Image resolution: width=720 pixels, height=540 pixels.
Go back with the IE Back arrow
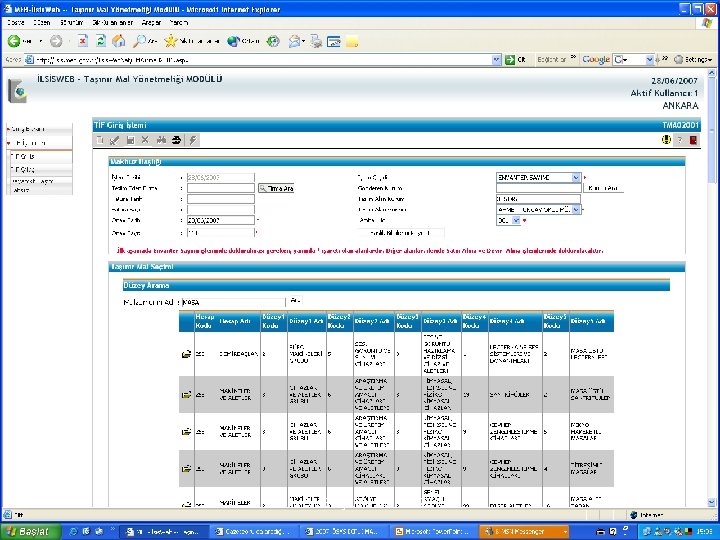(x=14, y=41)
